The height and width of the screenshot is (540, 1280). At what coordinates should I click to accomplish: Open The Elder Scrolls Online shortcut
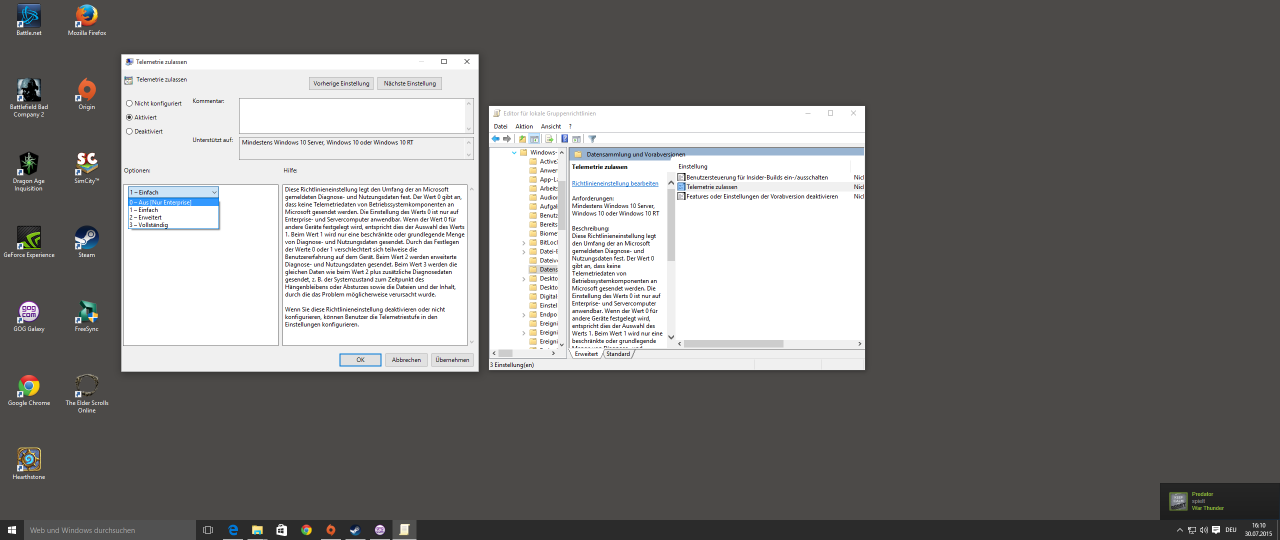click(87, 393)
